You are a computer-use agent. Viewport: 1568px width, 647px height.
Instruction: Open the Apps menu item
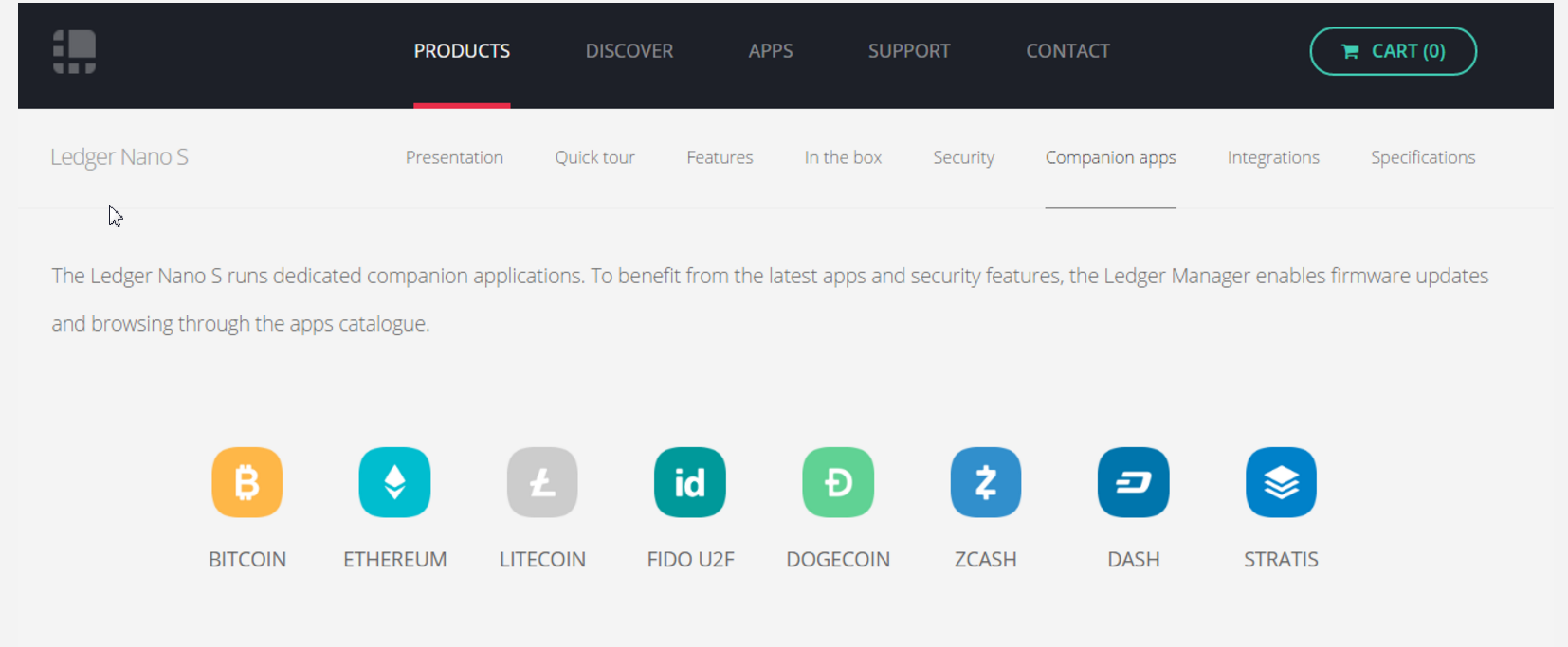coord(771,51)
